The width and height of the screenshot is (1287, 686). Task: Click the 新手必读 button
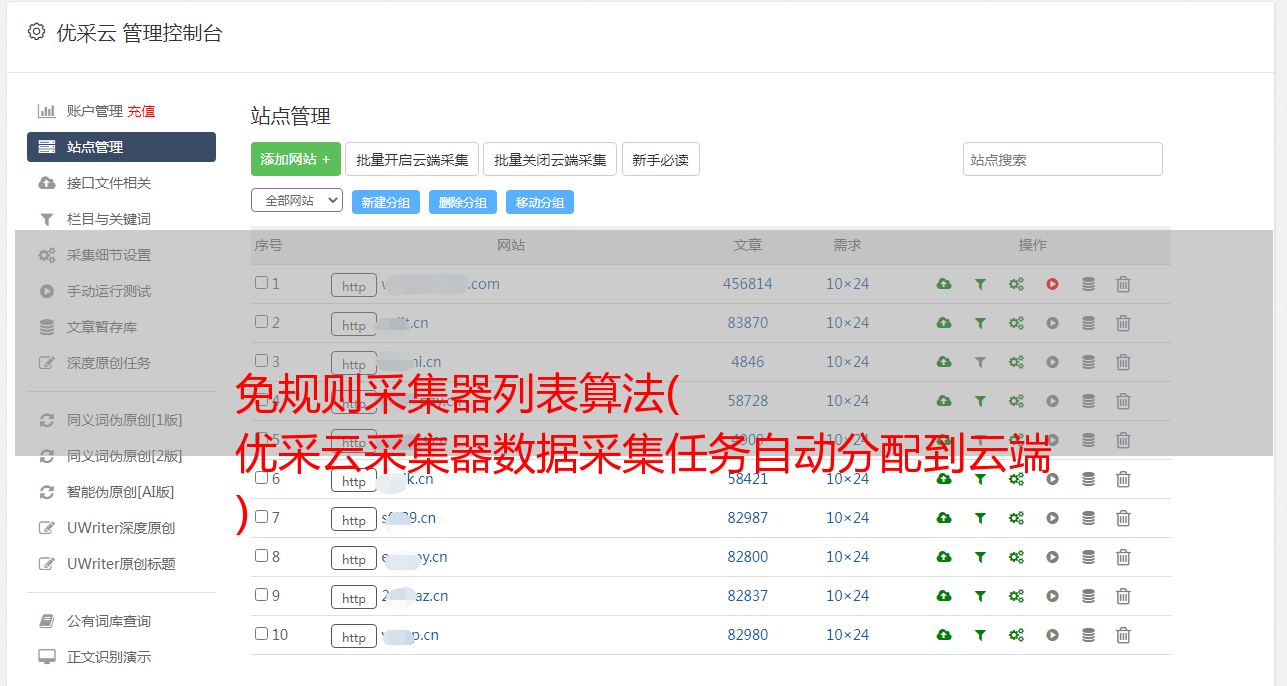click(660, 159)
